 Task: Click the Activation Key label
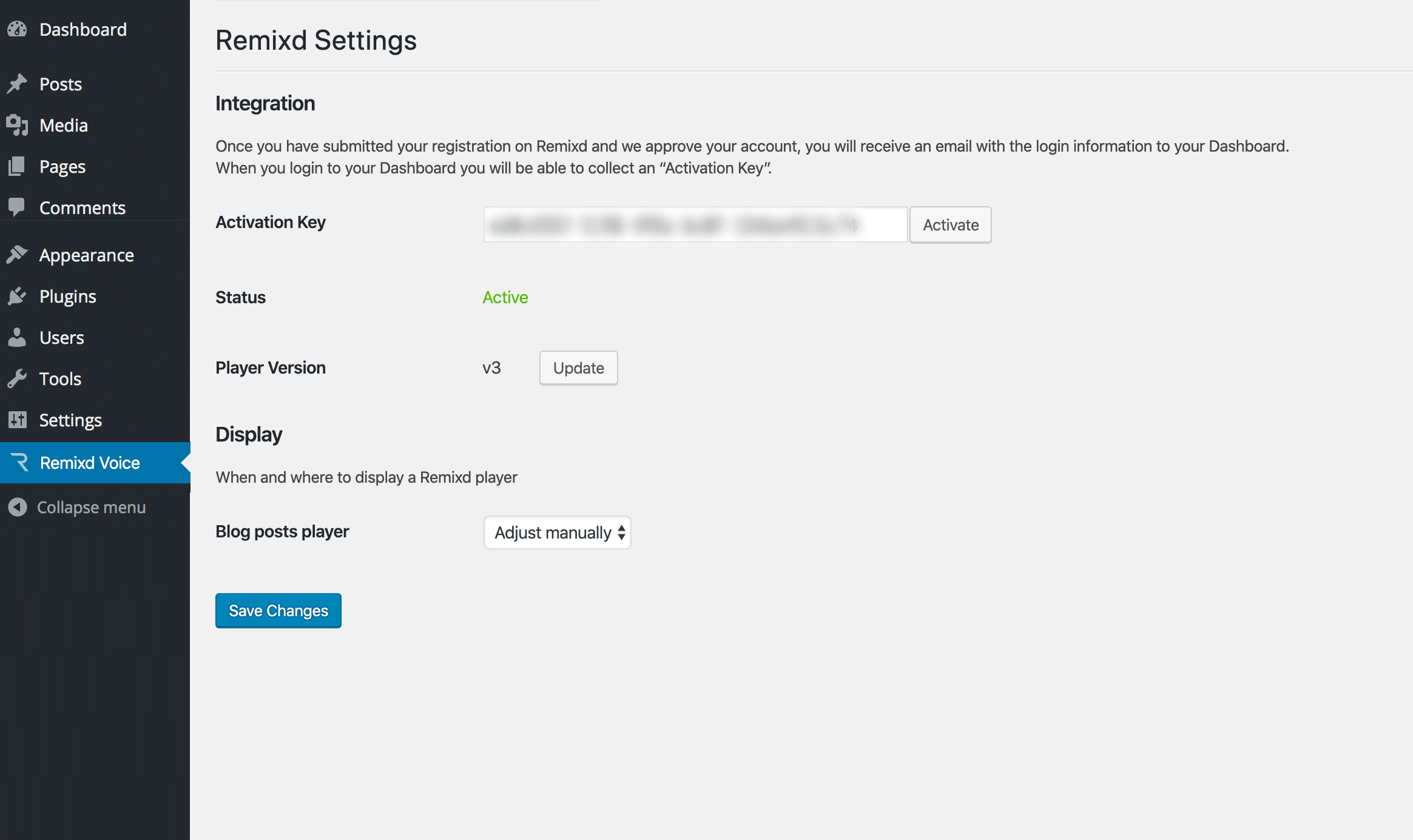click(271, 222)
